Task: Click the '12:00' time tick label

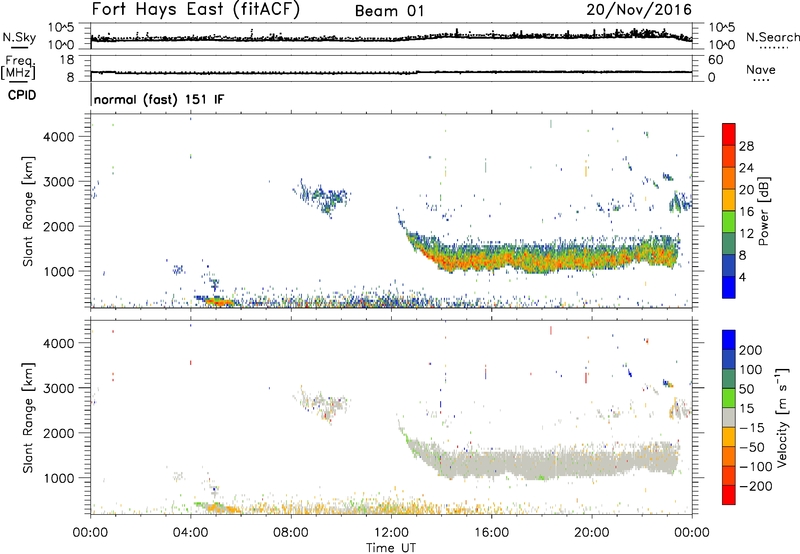Action: [x=391, y=533]
